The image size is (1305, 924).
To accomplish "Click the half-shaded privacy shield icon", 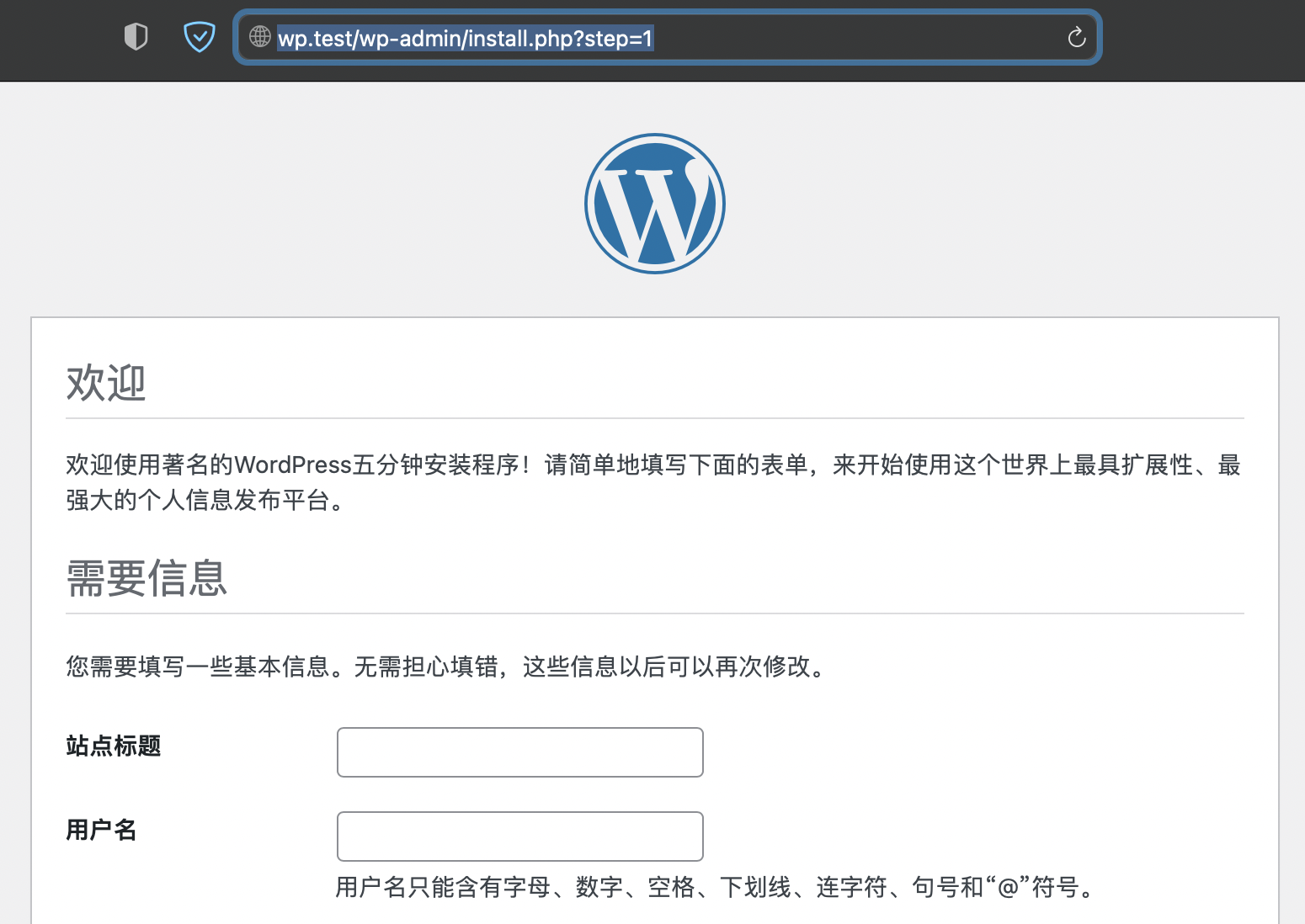I will [x=136, y=37].
